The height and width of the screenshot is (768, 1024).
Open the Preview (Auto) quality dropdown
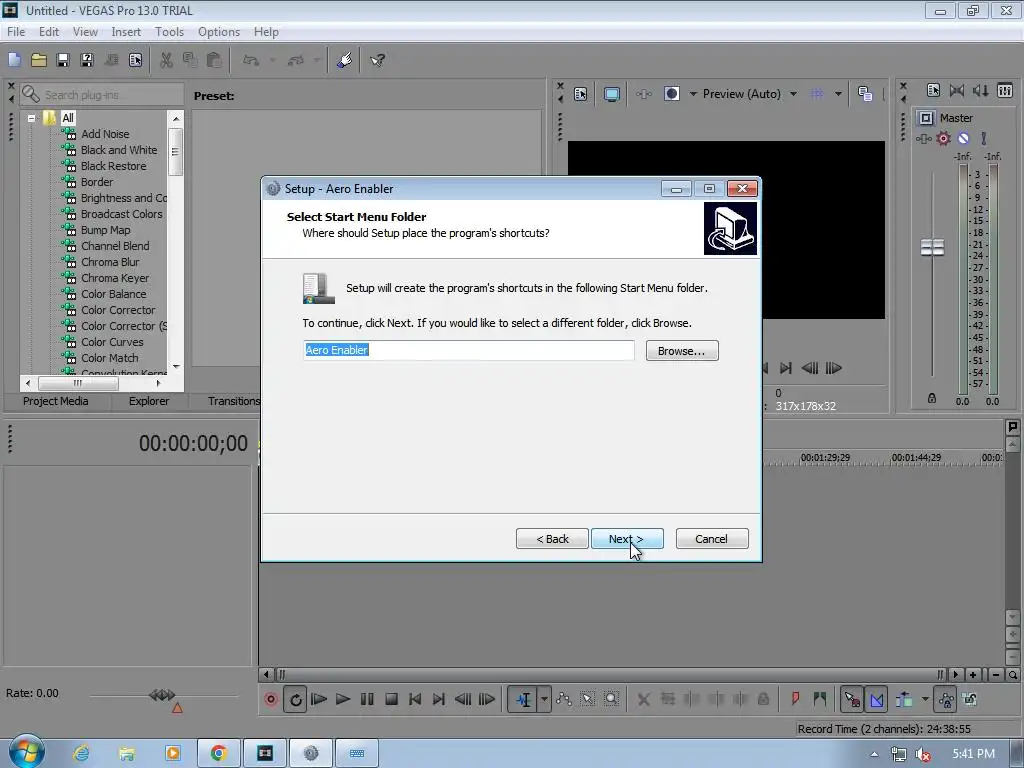point(750,94)
